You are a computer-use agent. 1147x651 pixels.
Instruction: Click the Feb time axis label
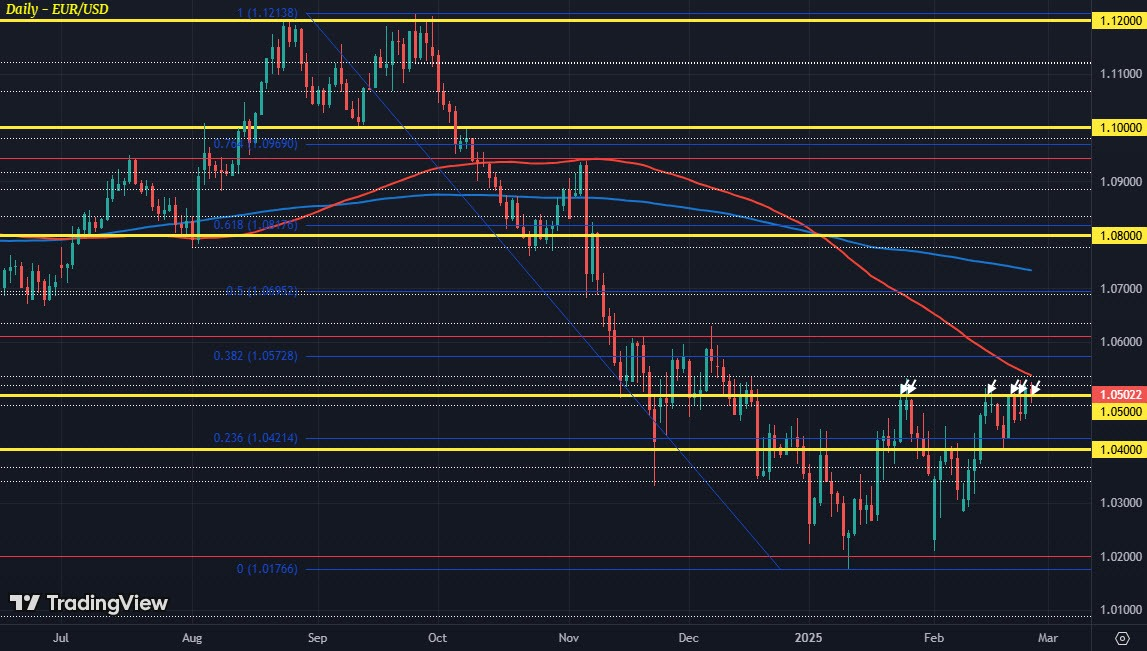pyautogui.click(x=934, y=638)
